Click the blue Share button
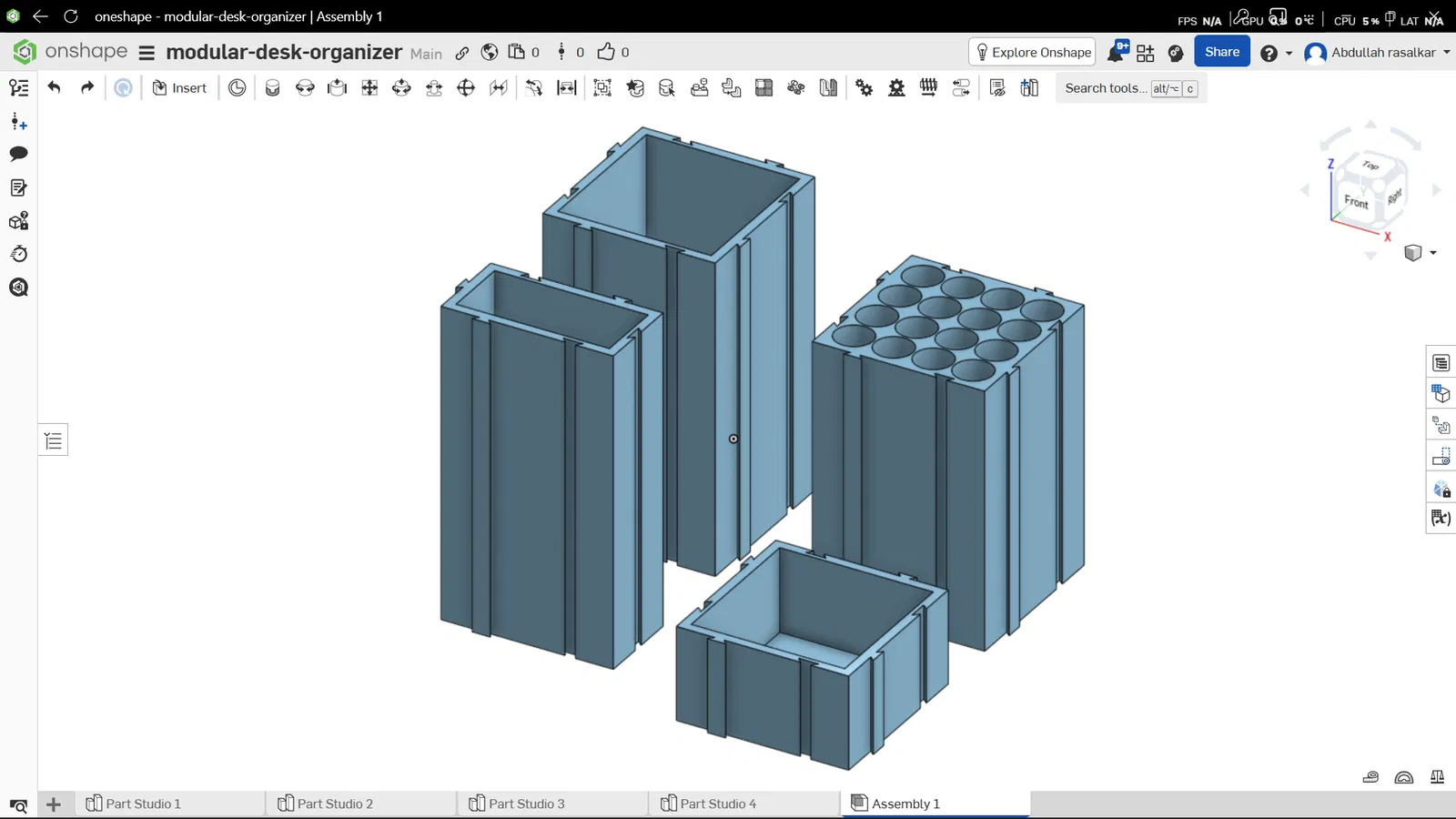This screenshot has width=1456, height=819. [x=1222, y=52]
